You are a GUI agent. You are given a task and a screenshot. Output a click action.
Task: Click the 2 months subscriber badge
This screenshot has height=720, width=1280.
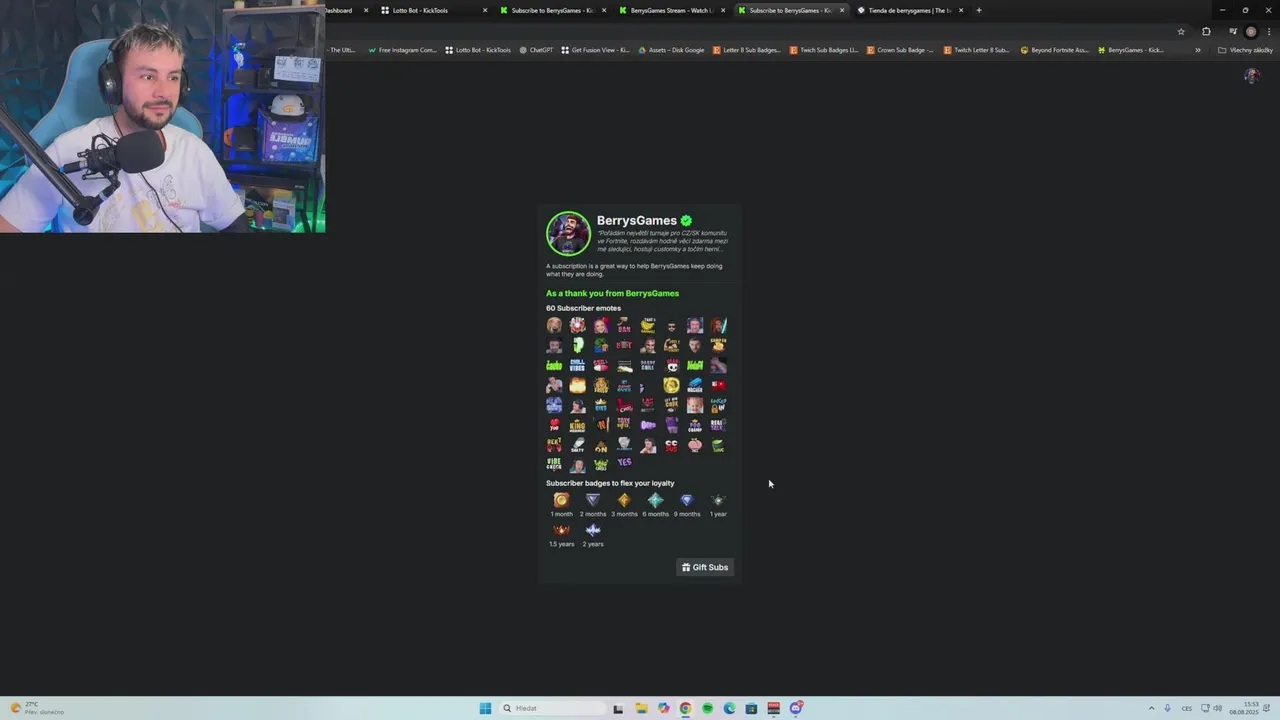[x=593, y=500]
